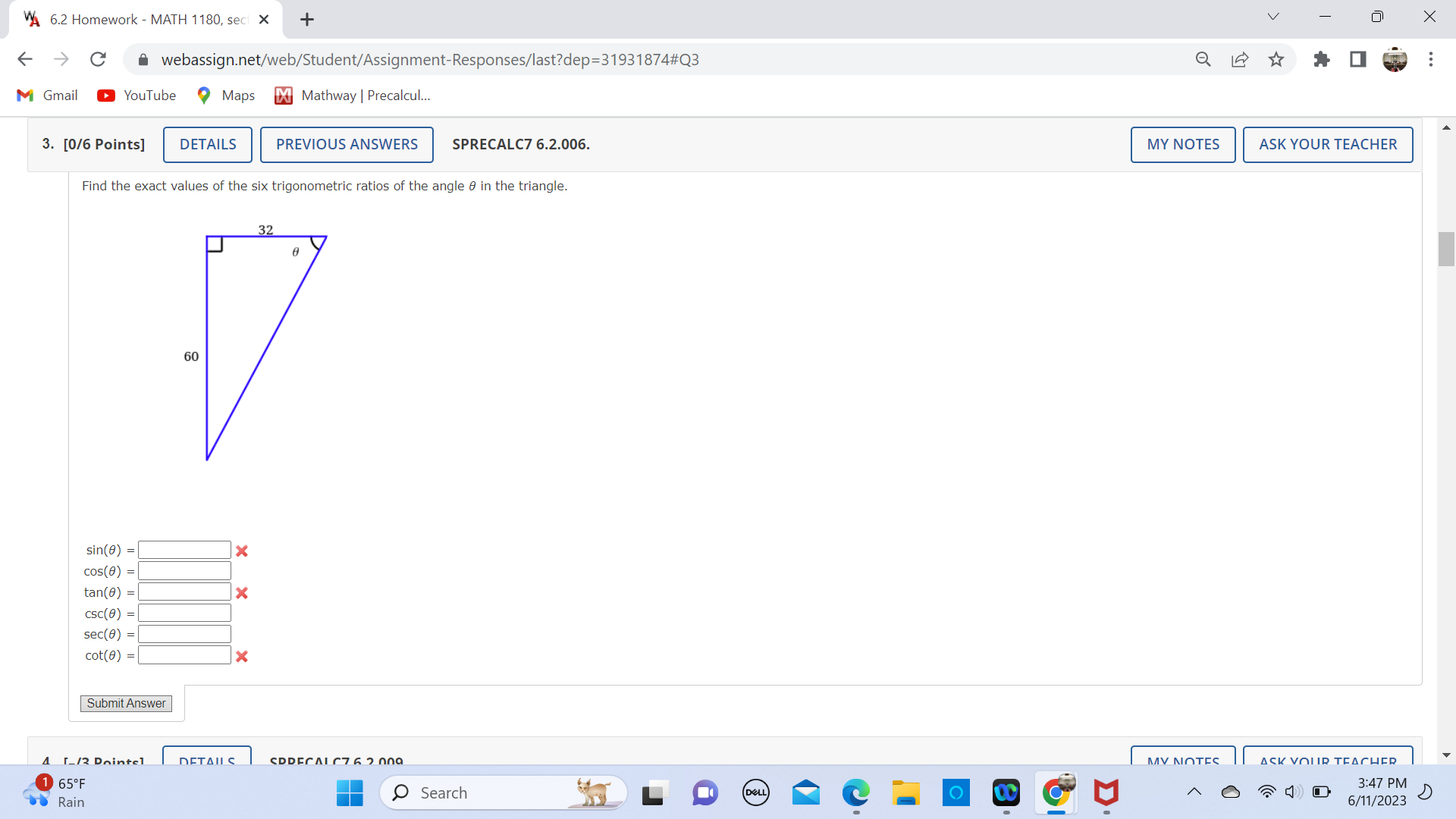Reload the current page
Screen dimensions: 1456x819
pos(98,59)
